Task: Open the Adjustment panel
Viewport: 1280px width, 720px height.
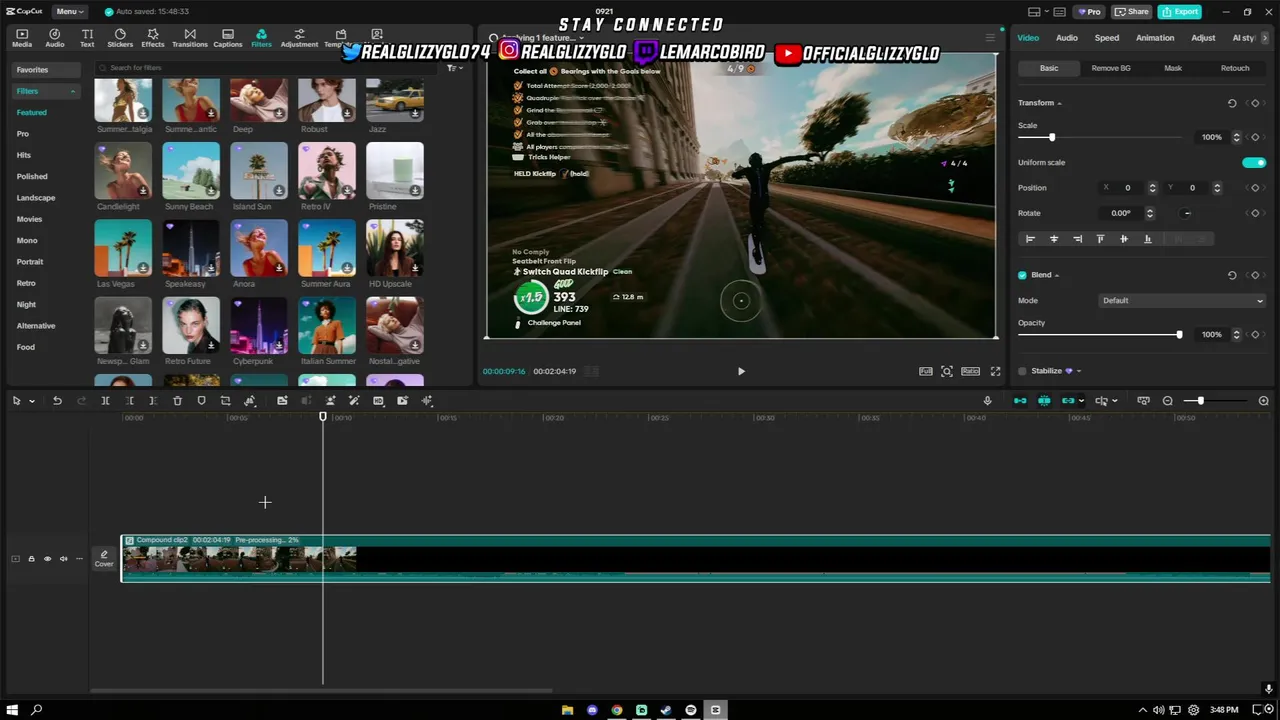Action: coord(299,38)
